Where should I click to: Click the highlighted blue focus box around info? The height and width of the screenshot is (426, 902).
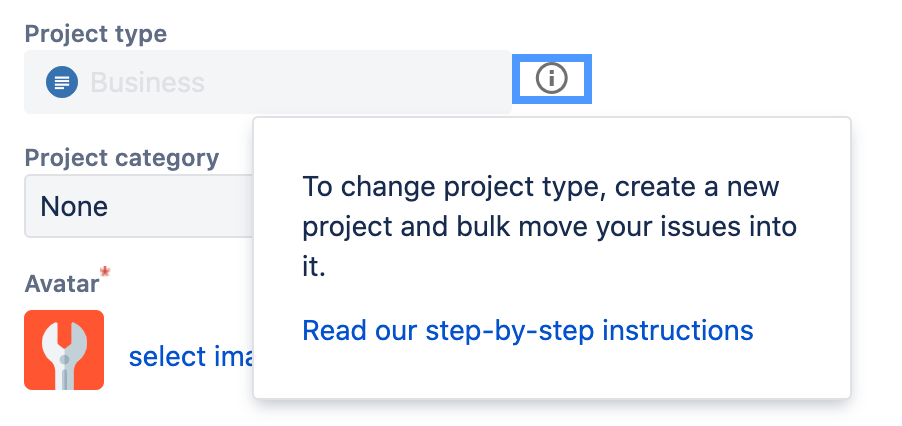point(552,79)
